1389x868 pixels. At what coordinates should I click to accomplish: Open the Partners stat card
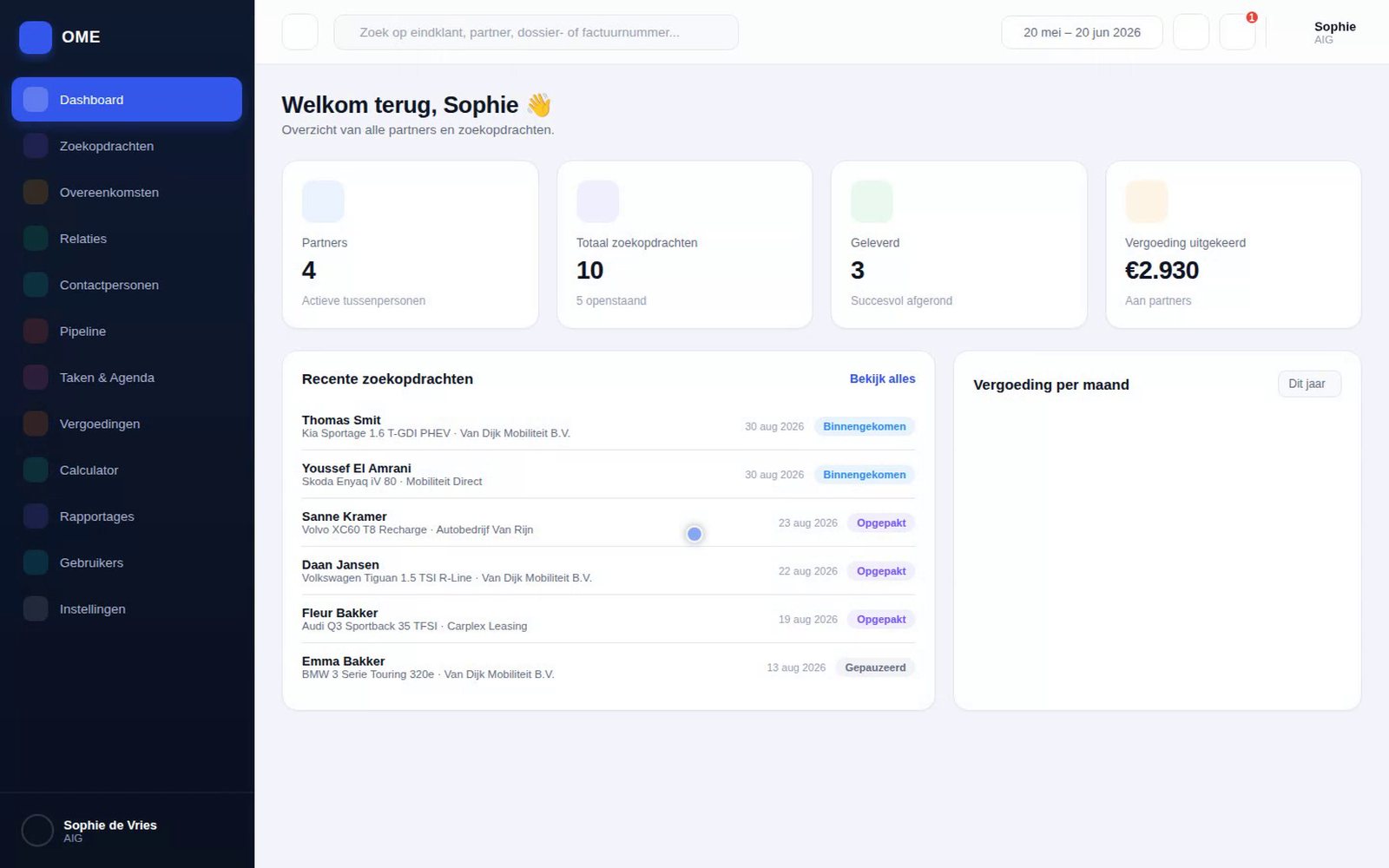(x=410, y=244)
